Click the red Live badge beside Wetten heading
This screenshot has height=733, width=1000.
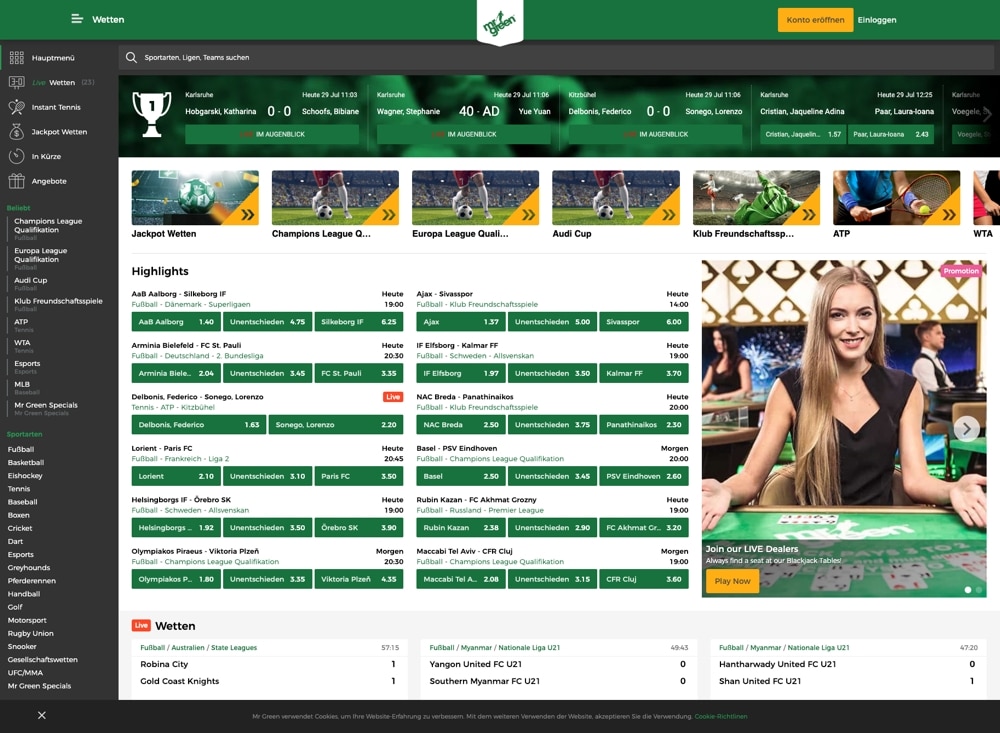[141, 625]
